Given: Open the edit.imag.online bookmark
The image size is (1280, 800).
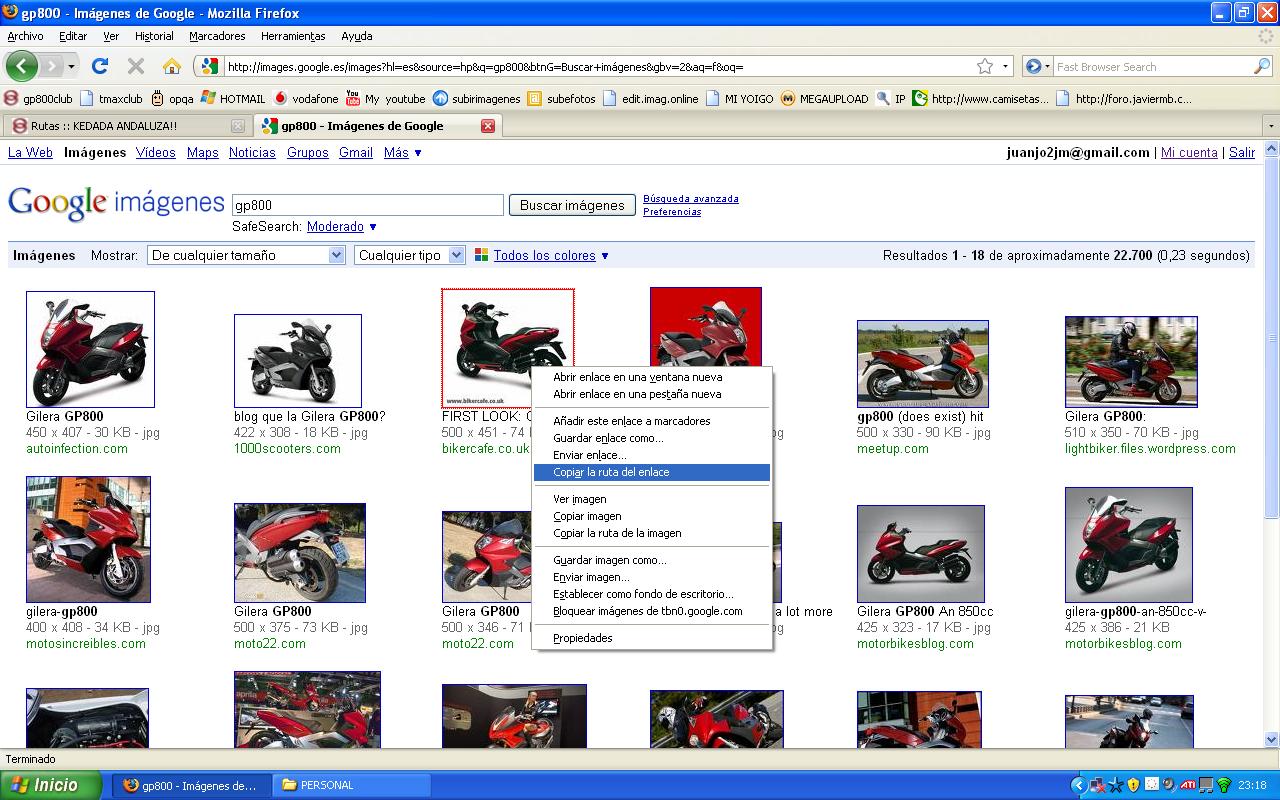Looking at the screenshot, I should pos(650,99).
